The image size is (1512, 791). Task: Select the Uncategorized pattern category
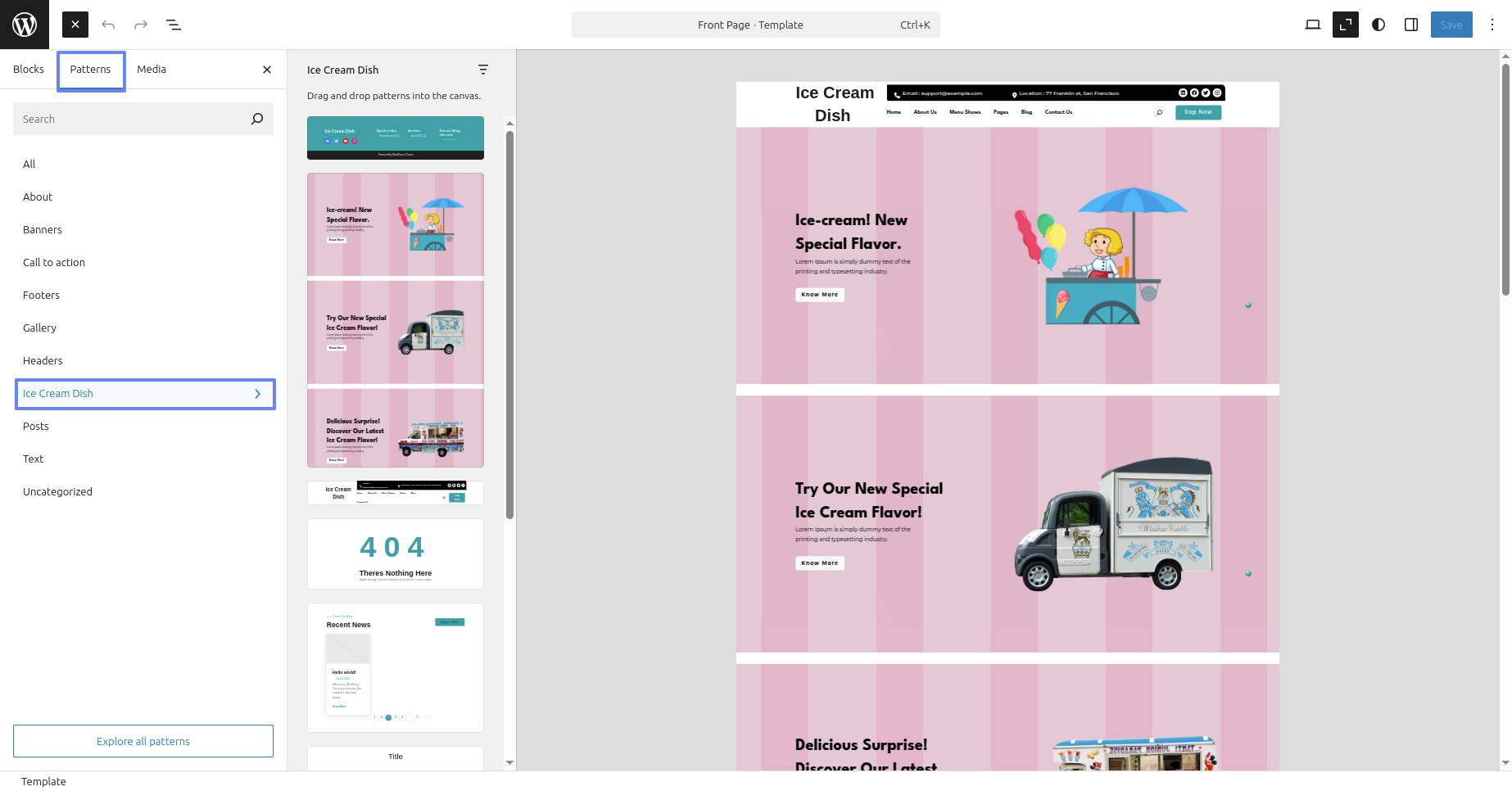143,491
